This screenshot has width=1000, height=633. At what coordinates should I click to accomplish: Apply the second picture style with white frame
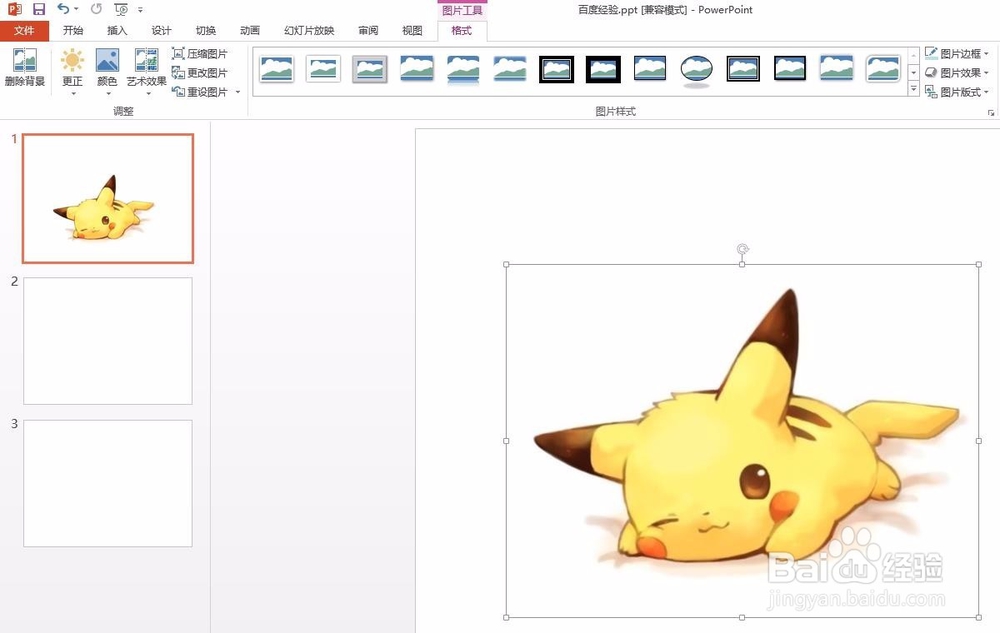point(323,69)
